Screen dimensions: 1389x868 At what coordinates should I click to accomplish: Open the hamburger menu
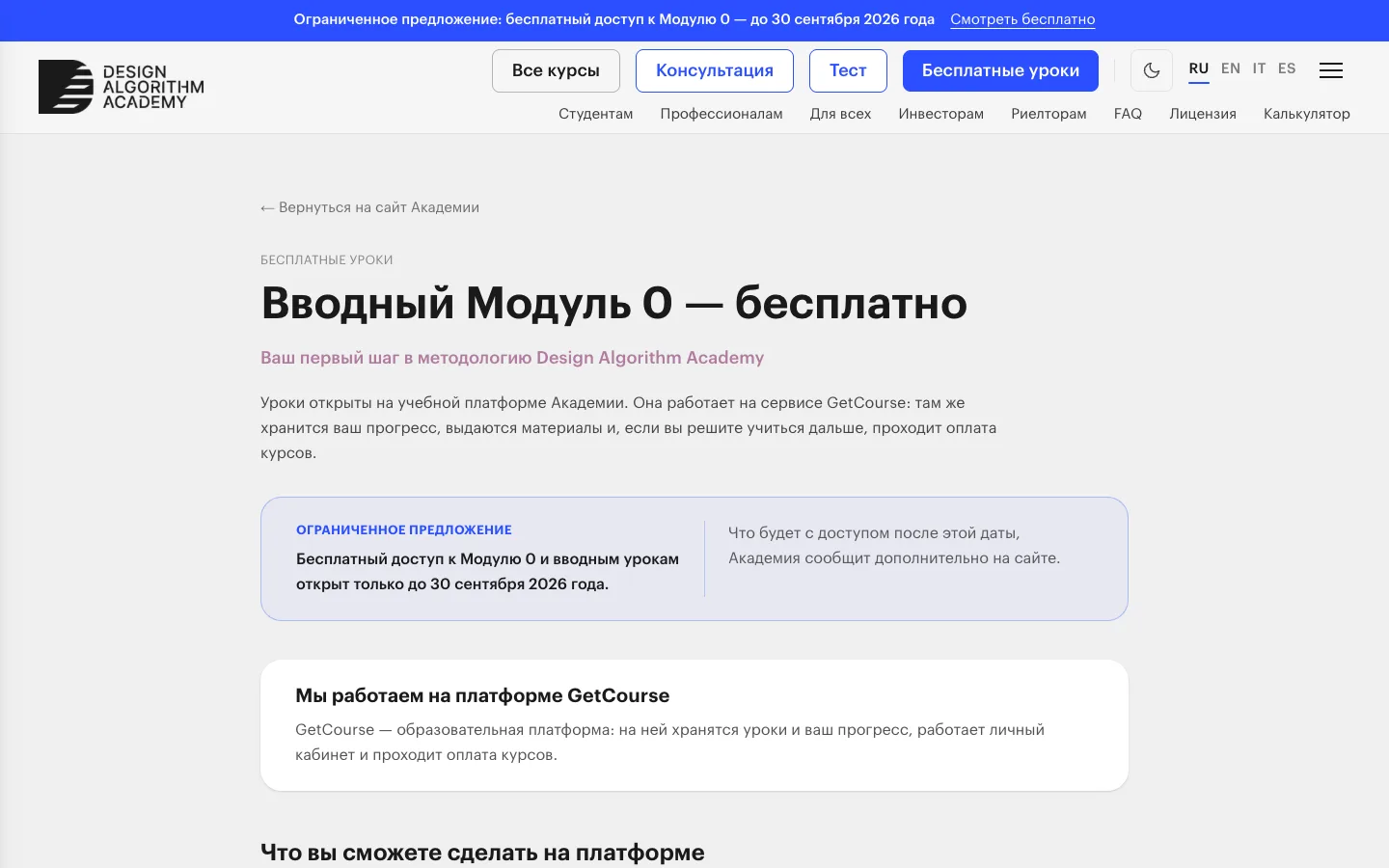pyautogui.click(x=1331, y=70)
